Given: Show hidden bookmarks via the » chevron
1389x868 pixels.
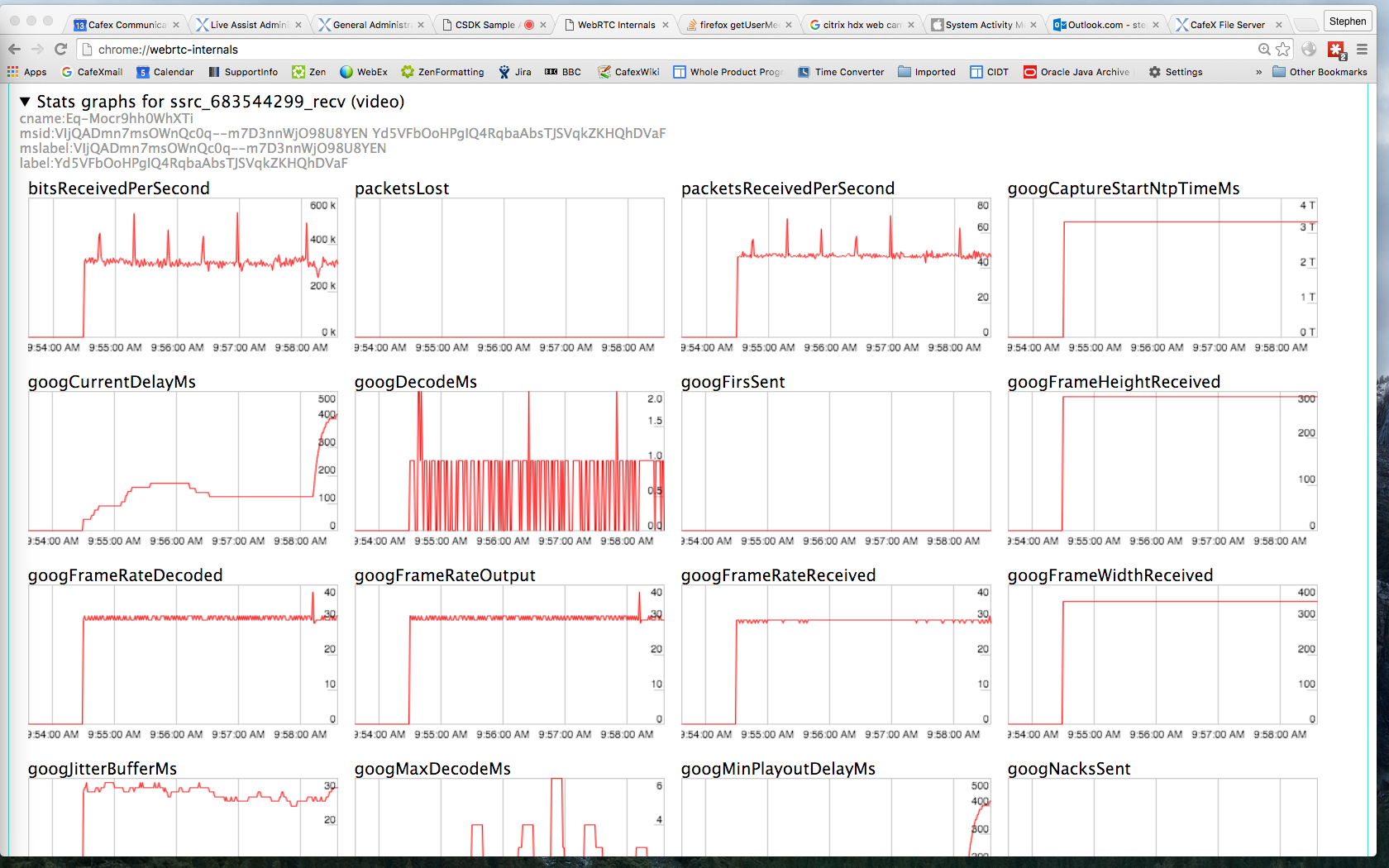Looking at the screenshot, I should point(1258,72).
